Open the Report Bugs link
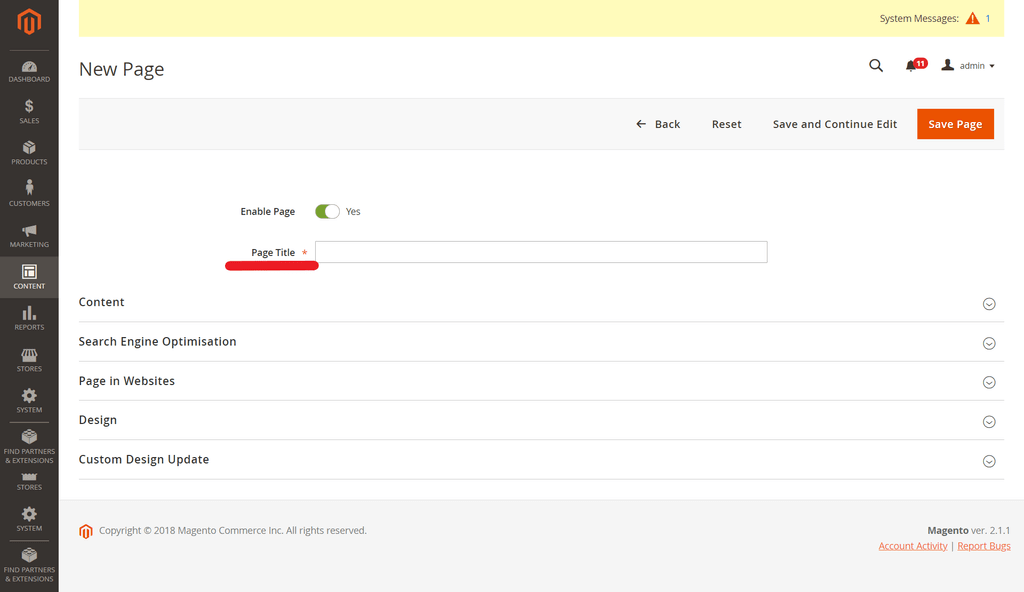This screenshot has height=592, width=1024. tap(984, 546)
